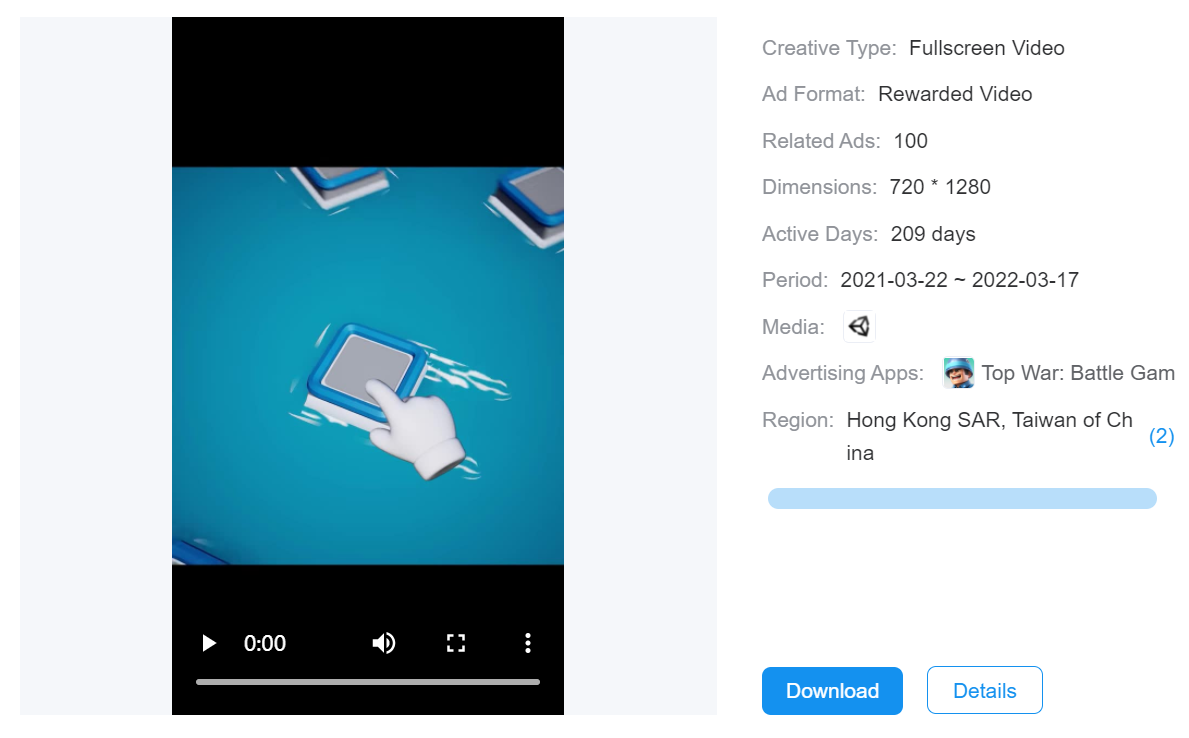Click the 2021-03-22 ~ 2022-03-17 period text

click(959, 280)
